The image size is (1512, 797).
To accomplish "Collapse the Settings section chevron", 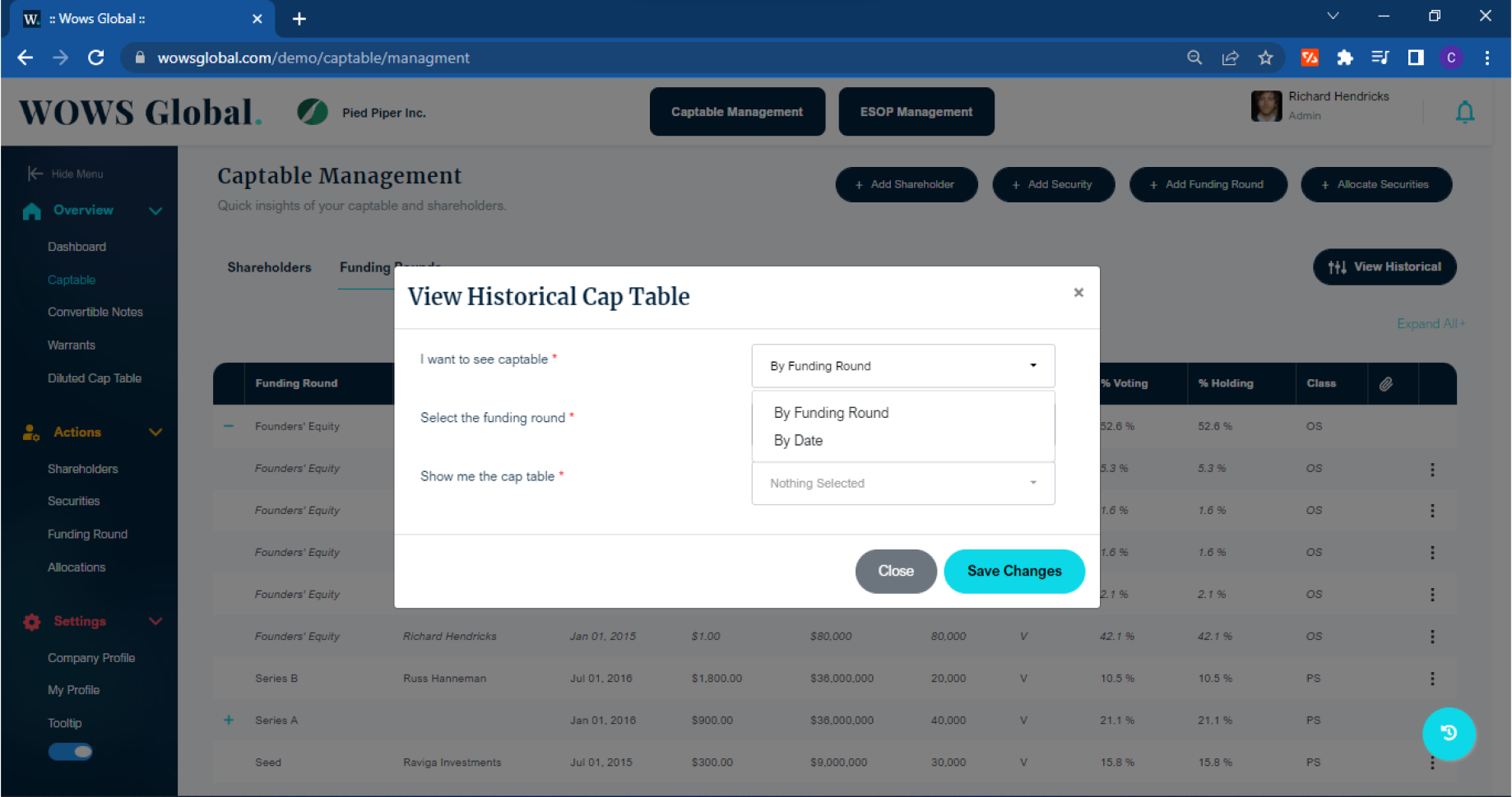I will click(155, 622).
